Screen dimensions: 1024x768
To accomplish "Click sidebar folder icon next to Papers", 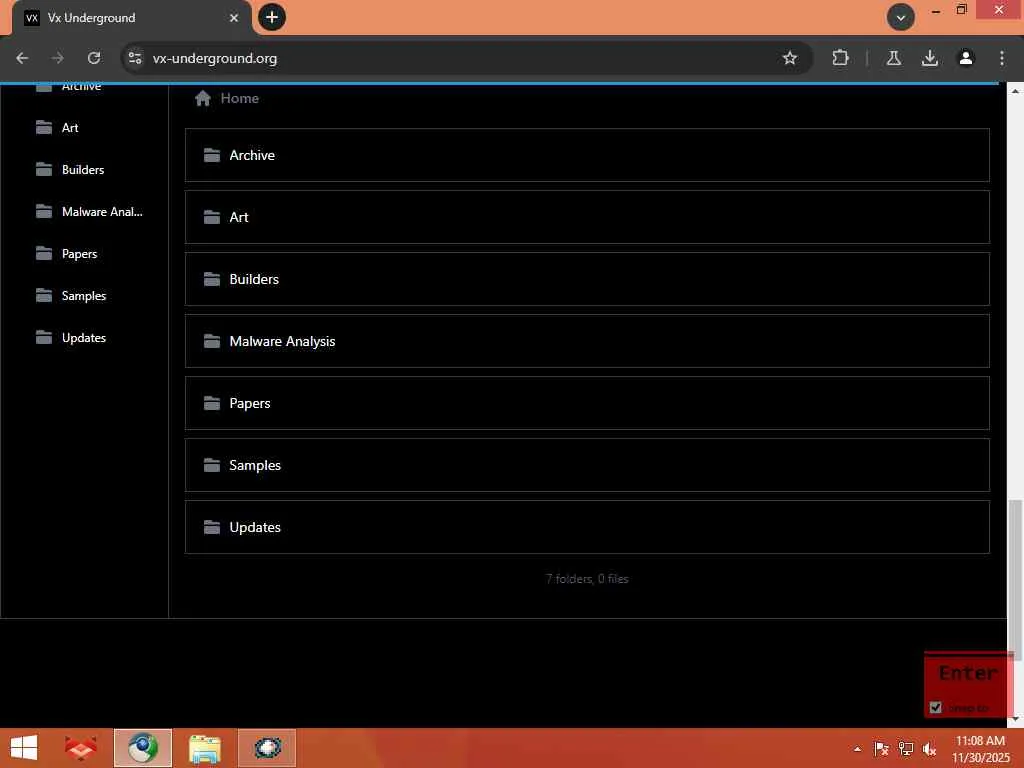I will pos(44,253).
